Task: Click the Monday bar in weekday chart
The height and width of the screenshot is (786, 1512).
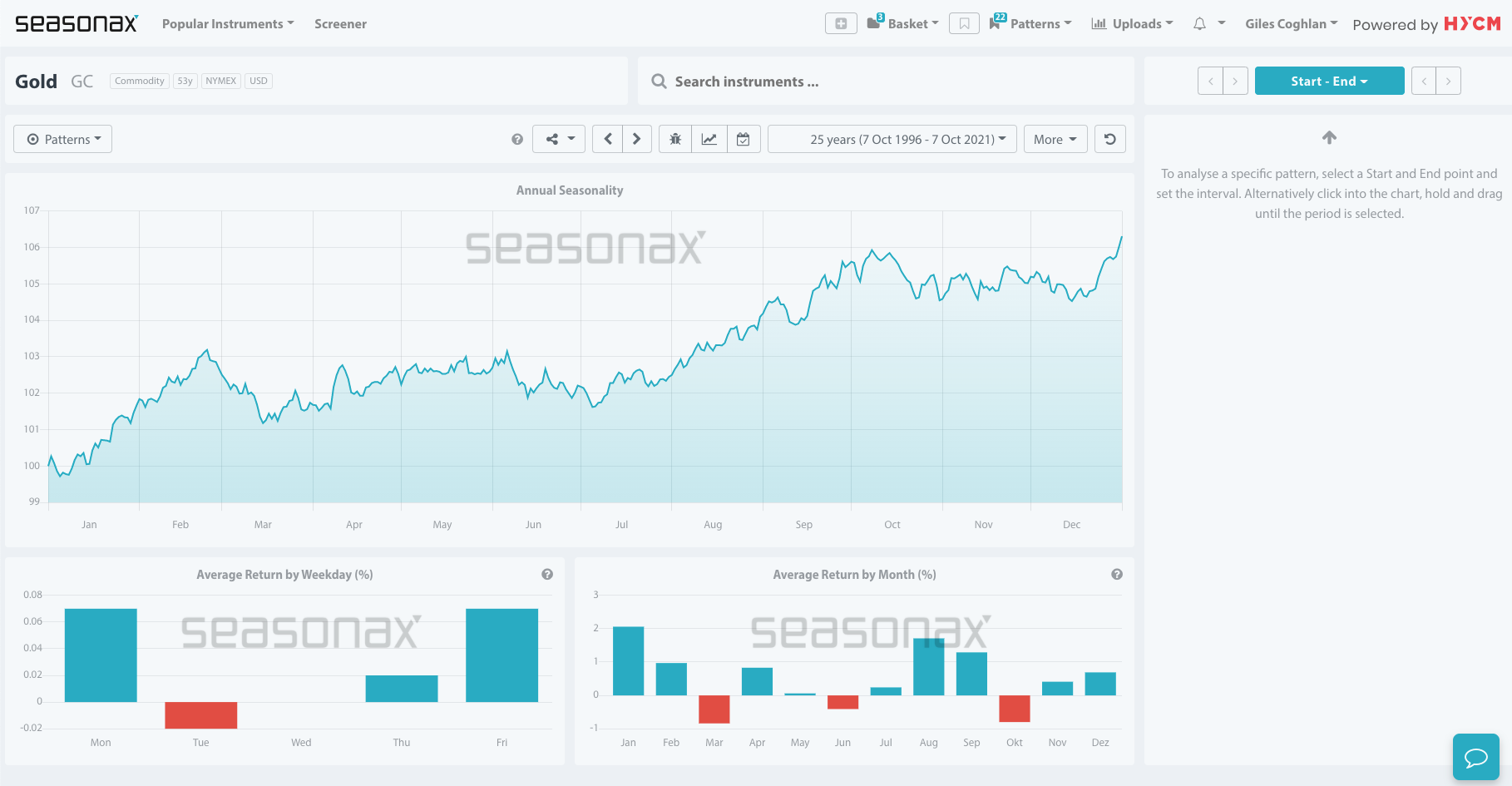Action: pyautogui.click(x=101, y=655)
